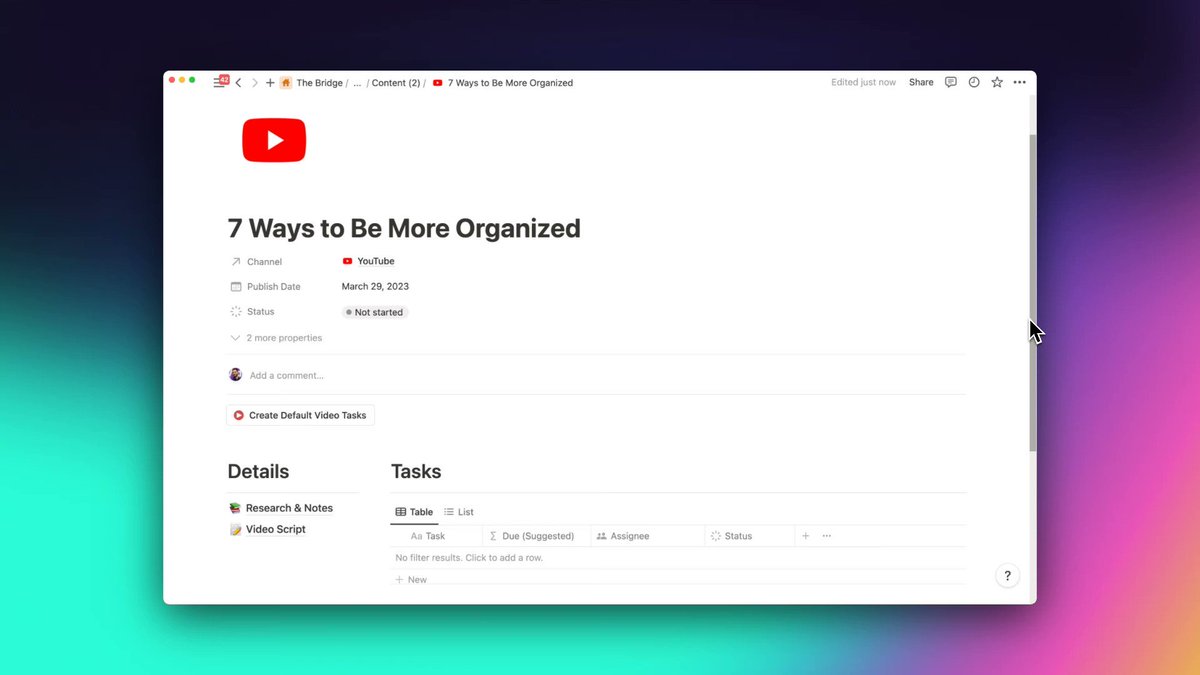Open page history clock icon

click(x=974, y=83)
